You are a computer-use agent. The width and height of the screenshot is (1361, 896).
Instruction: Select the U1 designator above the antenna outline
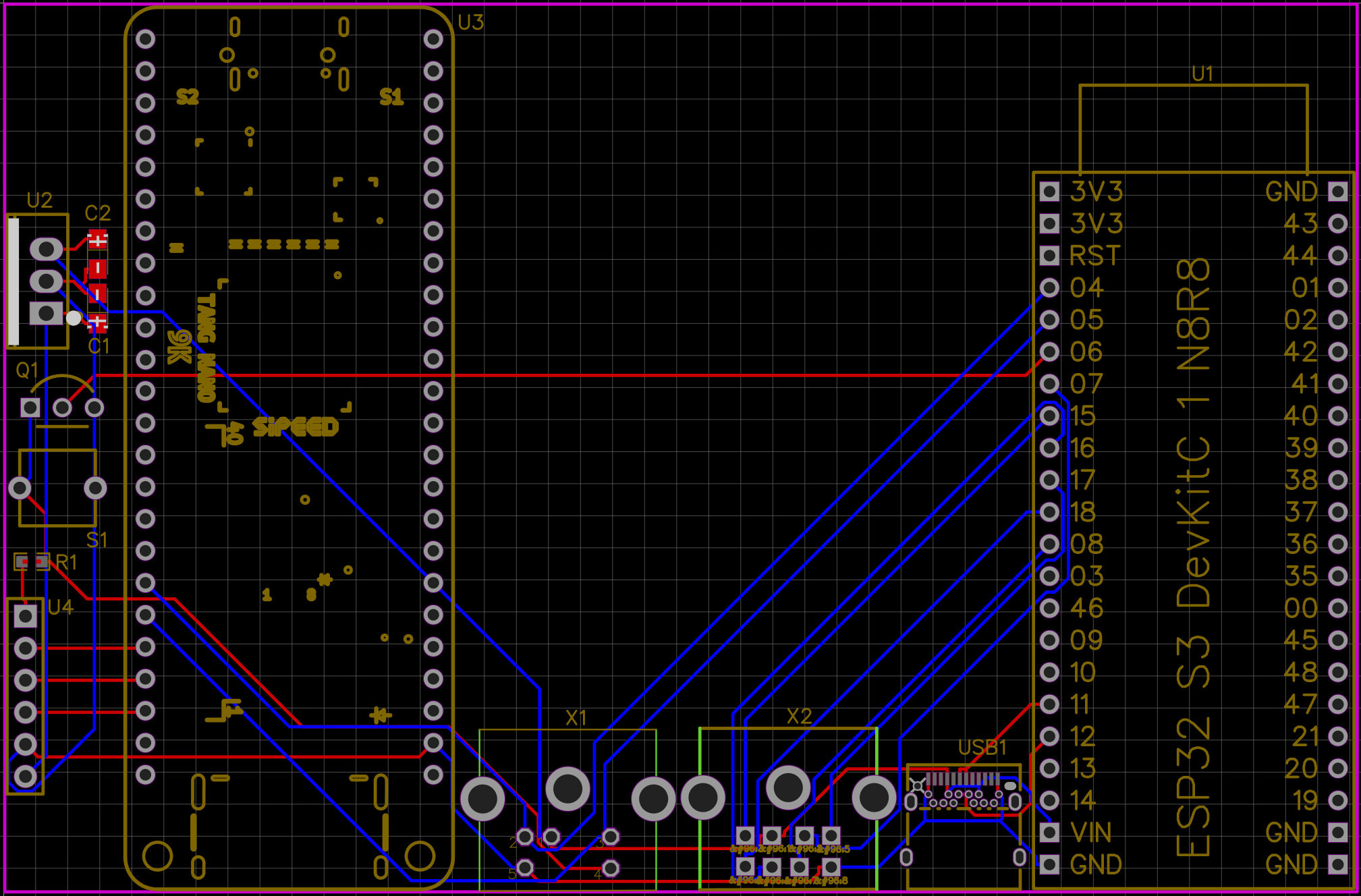click(1202, 74)
